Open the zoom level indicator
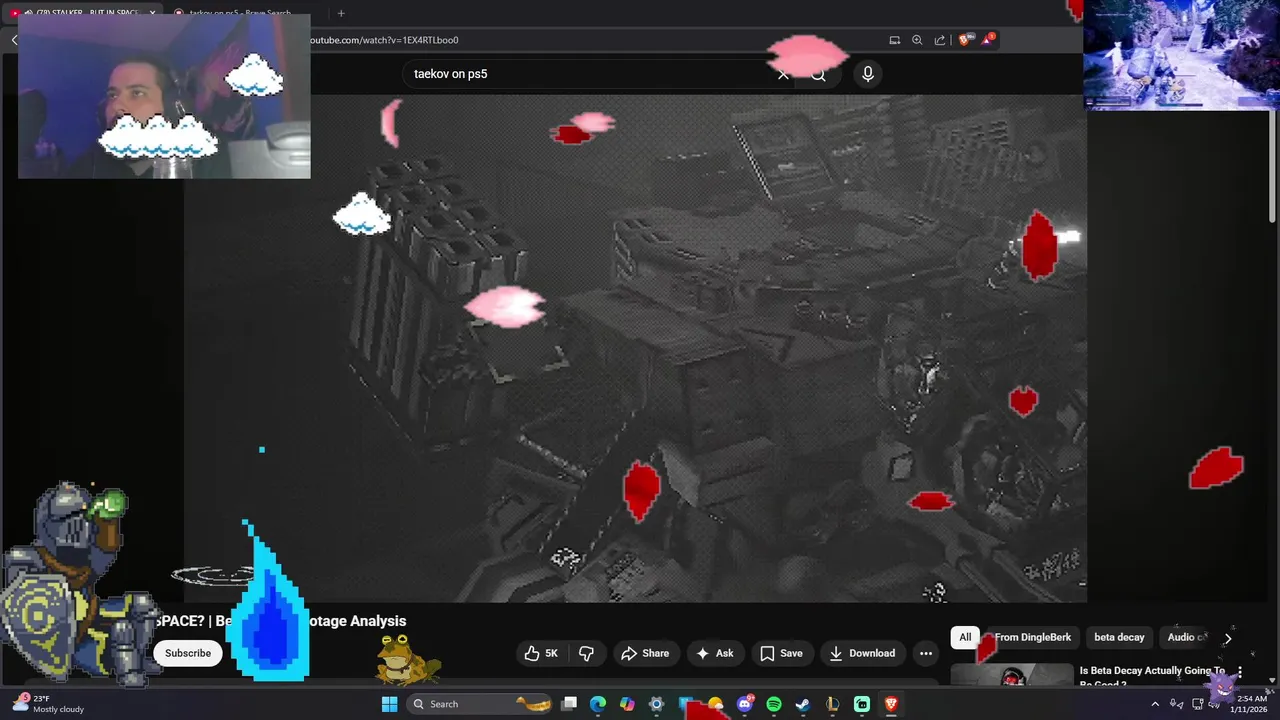Image resolution: width=1280 pixels, height=720 pixels. tap(917, 40)
